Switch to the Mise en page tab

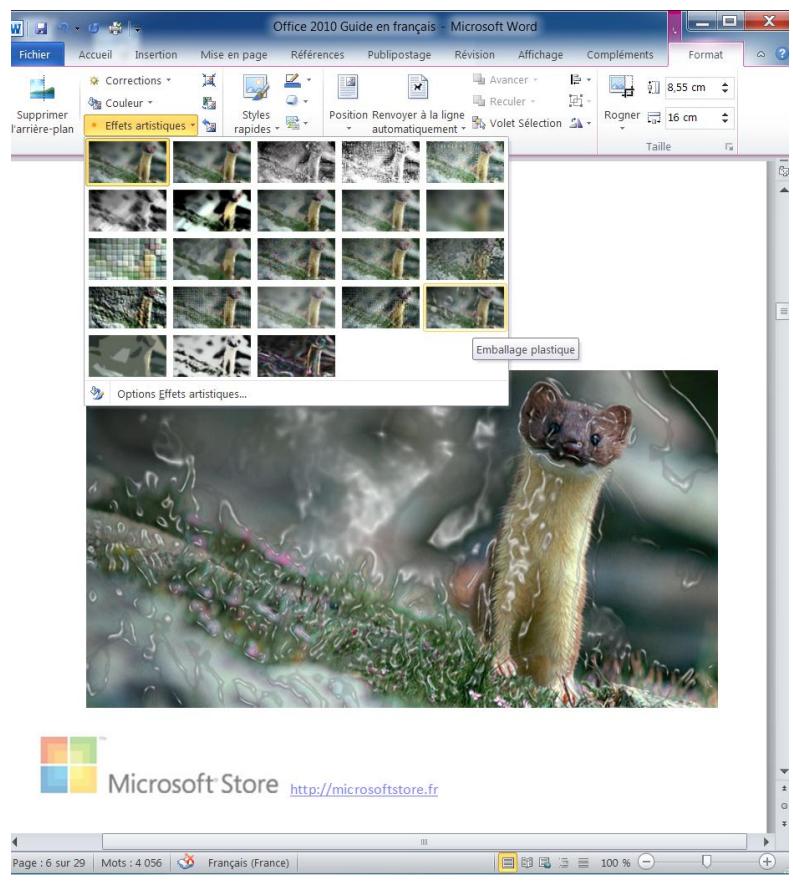tap(234, 55)
